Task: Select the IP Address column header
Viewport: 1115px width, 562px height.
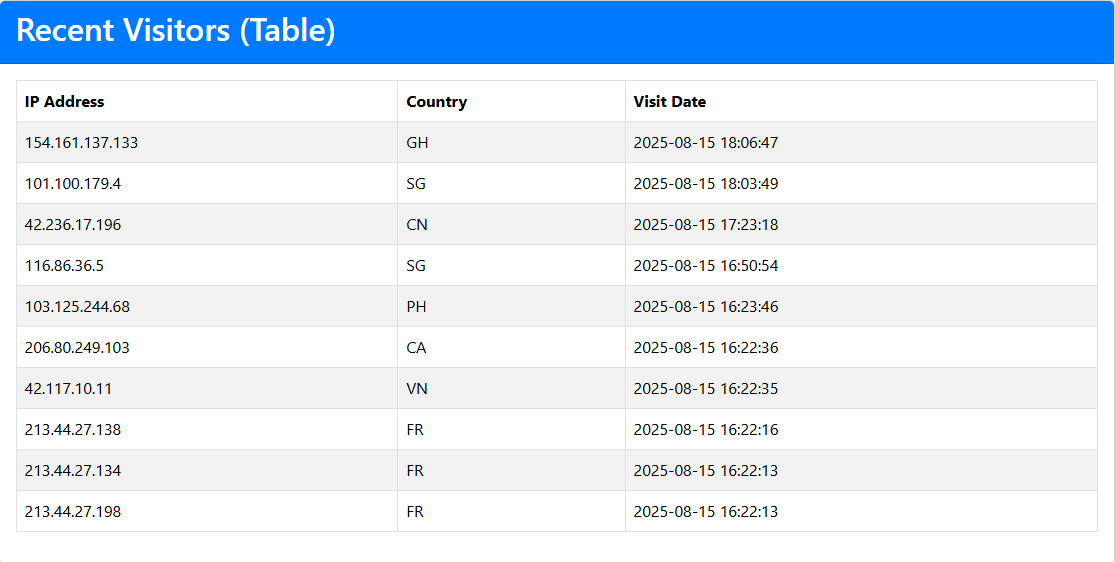Action: click(x=65, y=102)
